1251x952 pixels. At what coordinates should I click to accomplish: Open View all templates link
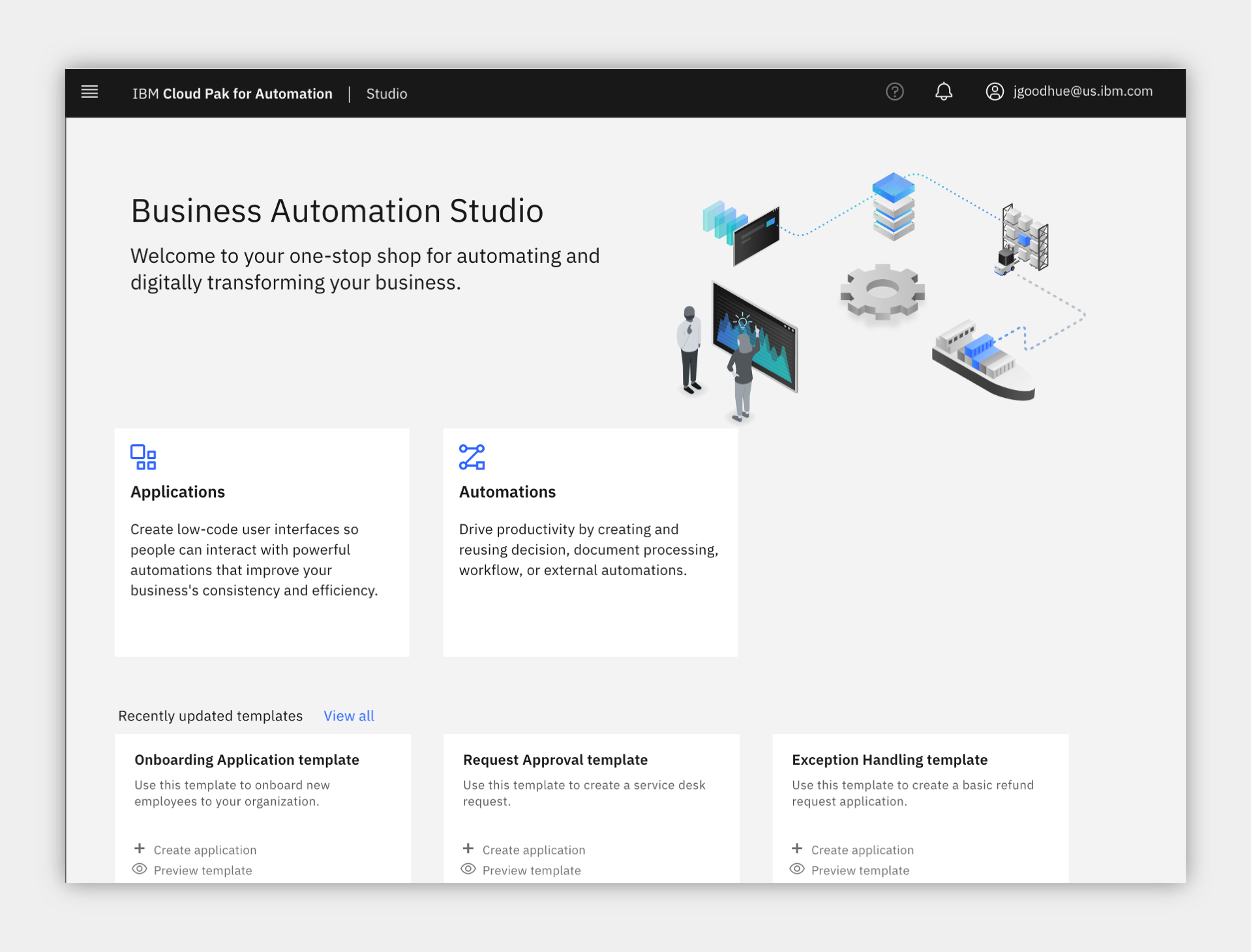pyautogui.click(x=349, y=716)
